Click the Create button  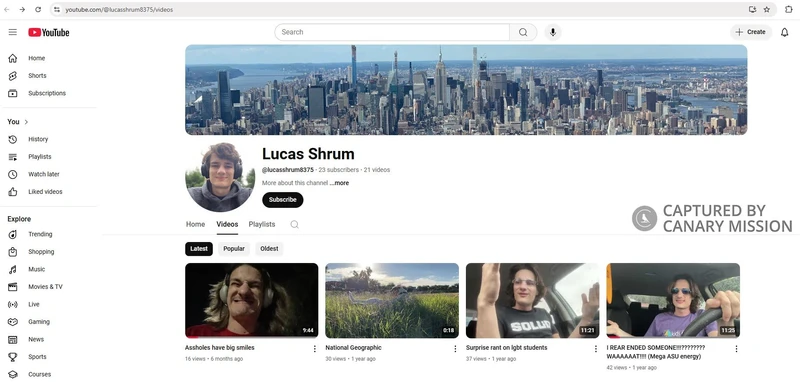pyautogui.click(x=751, y=32)
